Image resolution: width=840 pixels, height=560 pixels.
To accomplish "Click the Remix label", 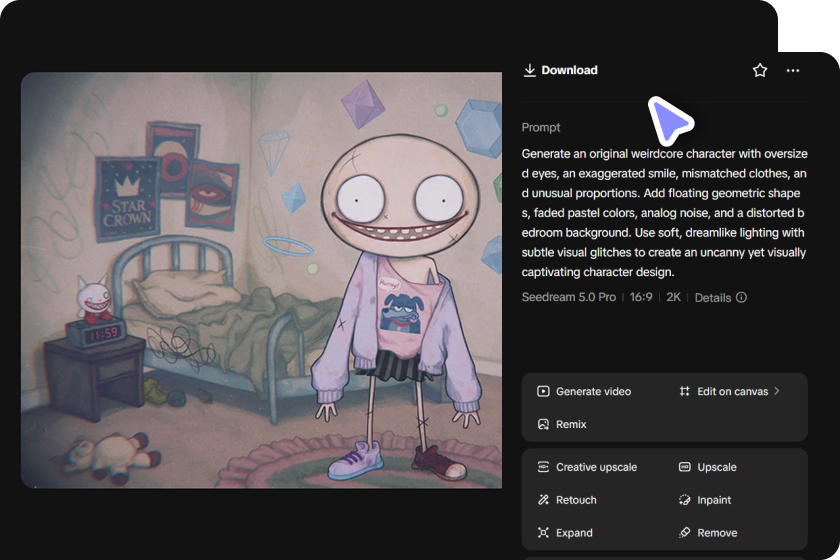I will point(571,424).
